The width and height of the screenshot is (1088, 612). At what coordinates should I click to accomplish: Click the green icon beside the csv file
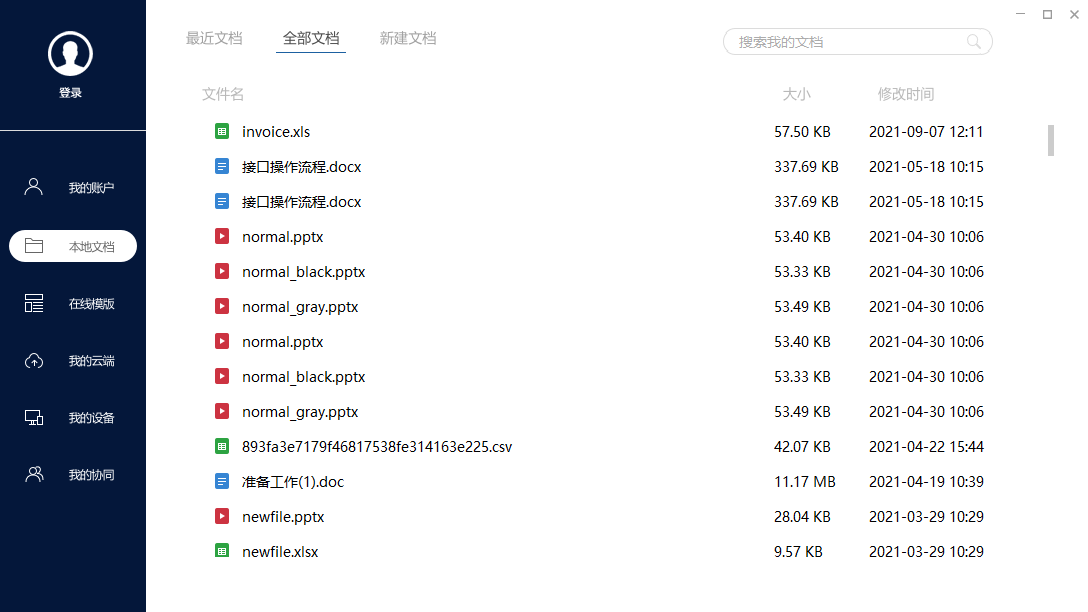tap(221, 446)
